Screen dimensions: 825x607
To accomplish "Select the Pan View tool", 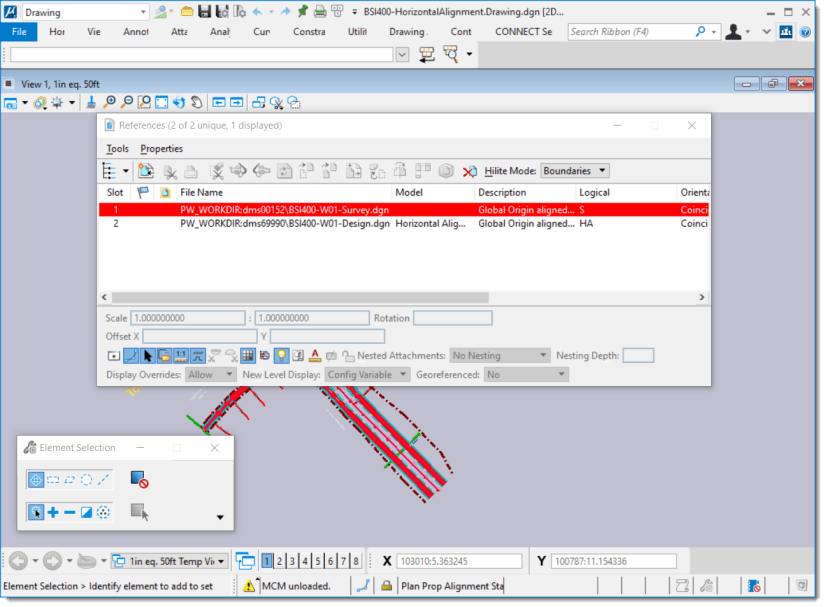I will click(x=194, y=102).
